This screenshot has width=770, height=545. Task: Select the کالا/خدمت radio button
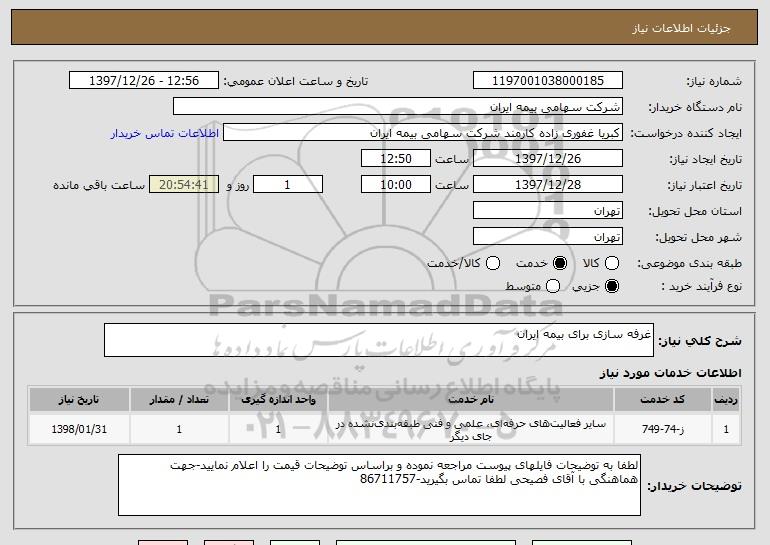coord(493,263)
